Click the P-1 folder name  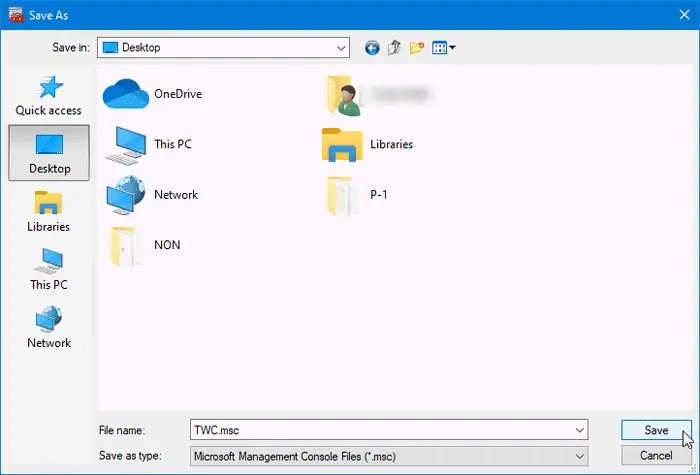(x=379, y=195)
